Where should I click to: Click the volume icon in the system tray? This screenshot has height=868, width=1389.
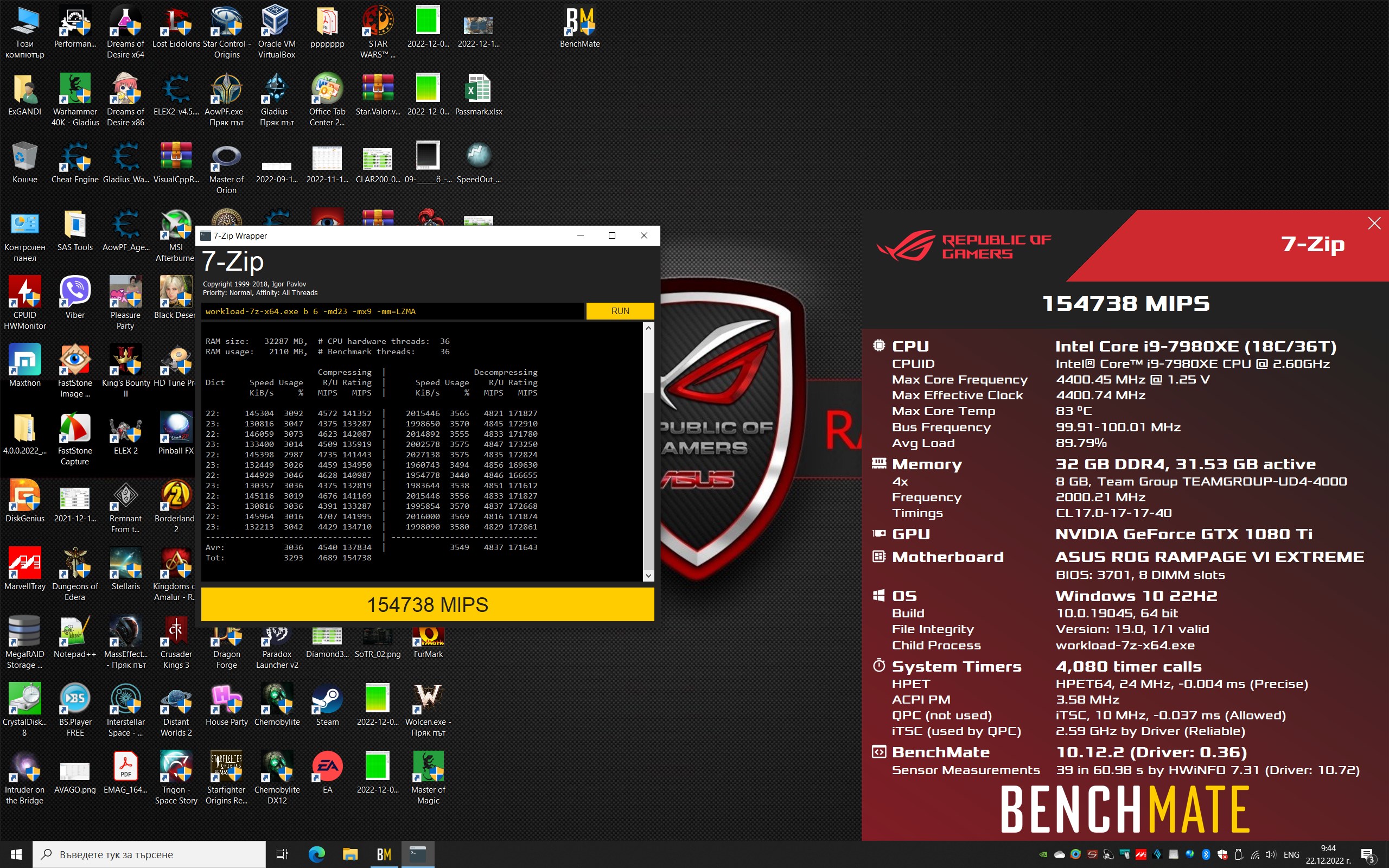coord(1271,854)
